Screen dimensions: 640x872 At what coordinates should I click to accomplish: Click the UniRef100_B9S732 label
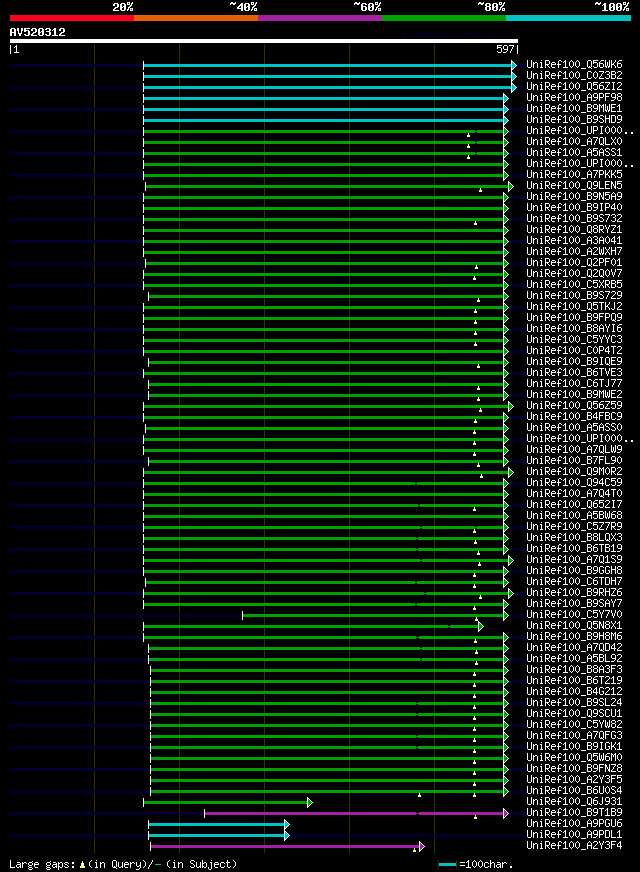(x=574, y=219)
